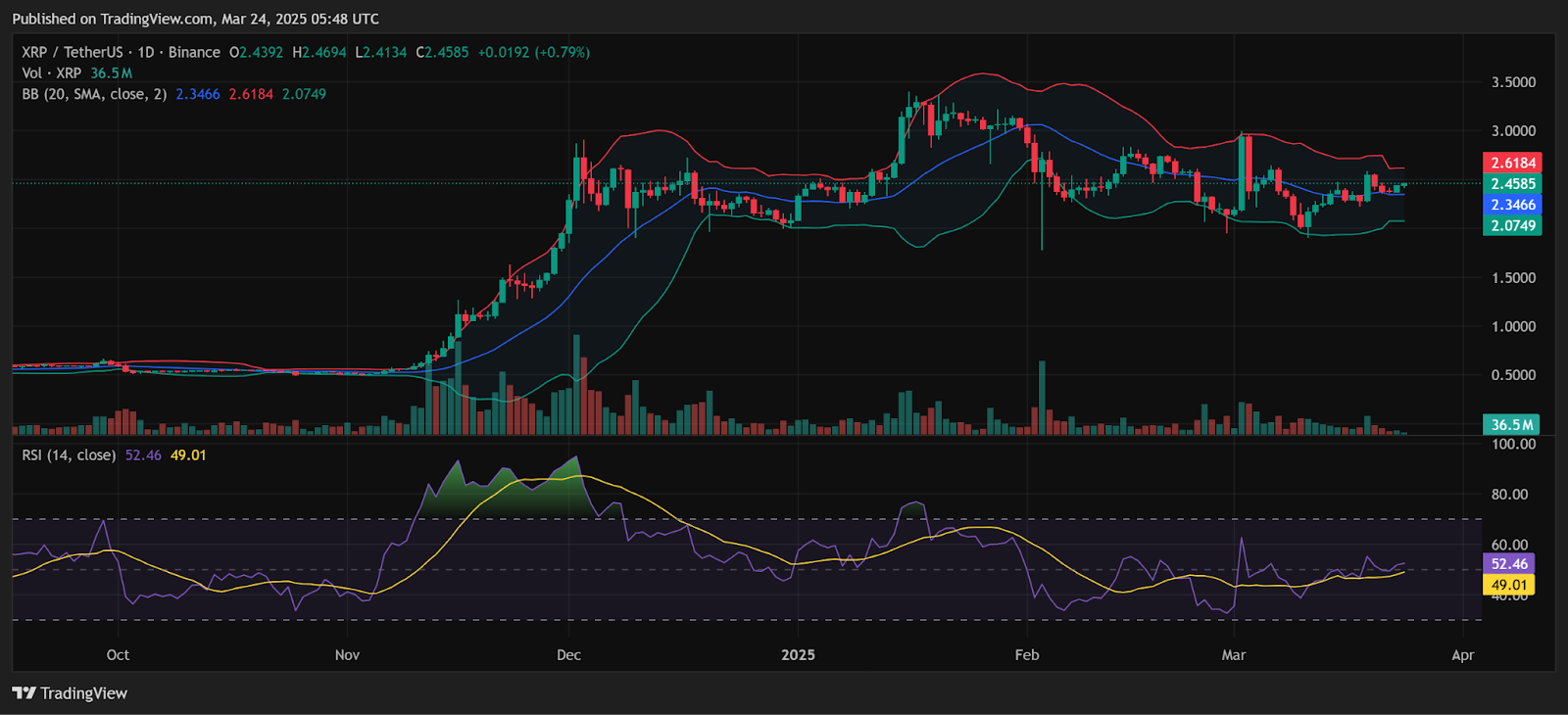Click the 36.5M volume value label

(x=1511, y=424)
